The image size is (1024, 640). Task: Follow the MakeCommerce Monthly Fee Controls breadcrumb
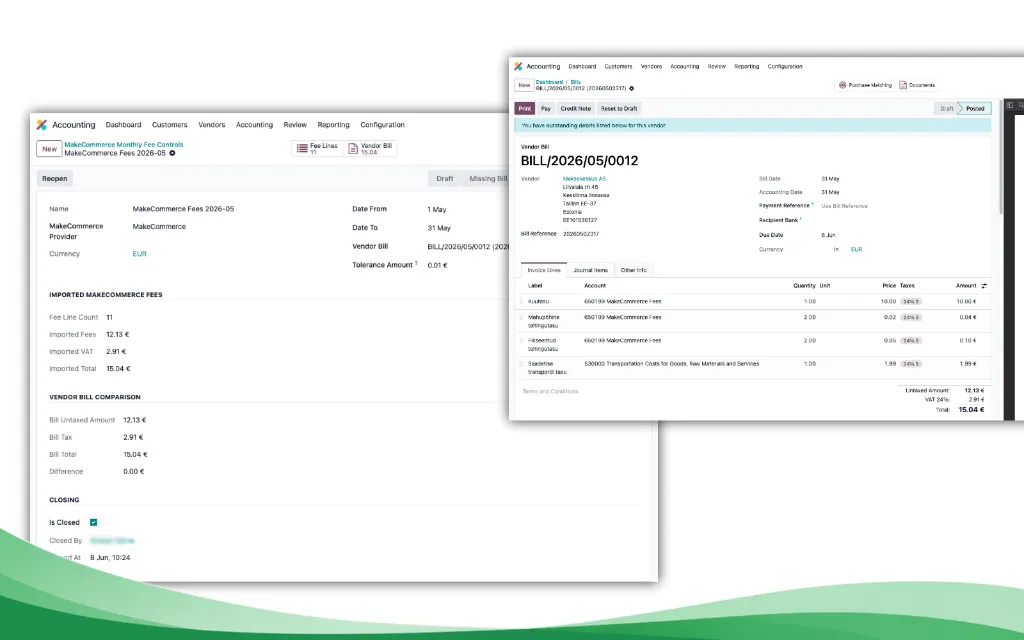pos(123,144)
